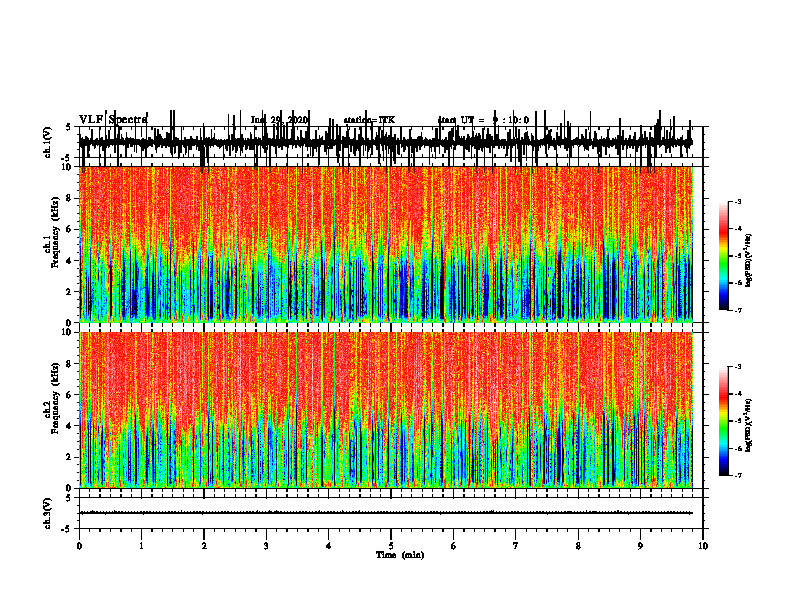Click the '10' tick on the time axis
Viewport: 792px width, 612px height.
point(703,546)
